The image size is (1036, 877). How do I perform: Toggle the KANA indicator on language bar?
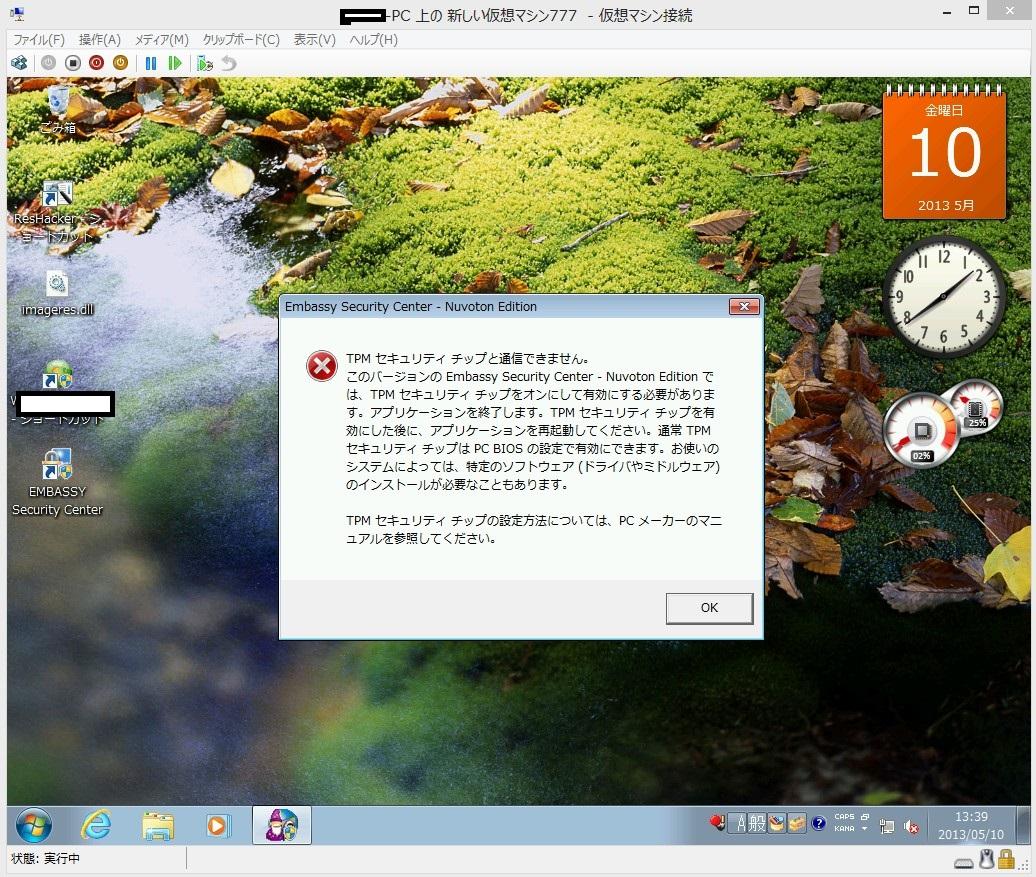[844, 829]
